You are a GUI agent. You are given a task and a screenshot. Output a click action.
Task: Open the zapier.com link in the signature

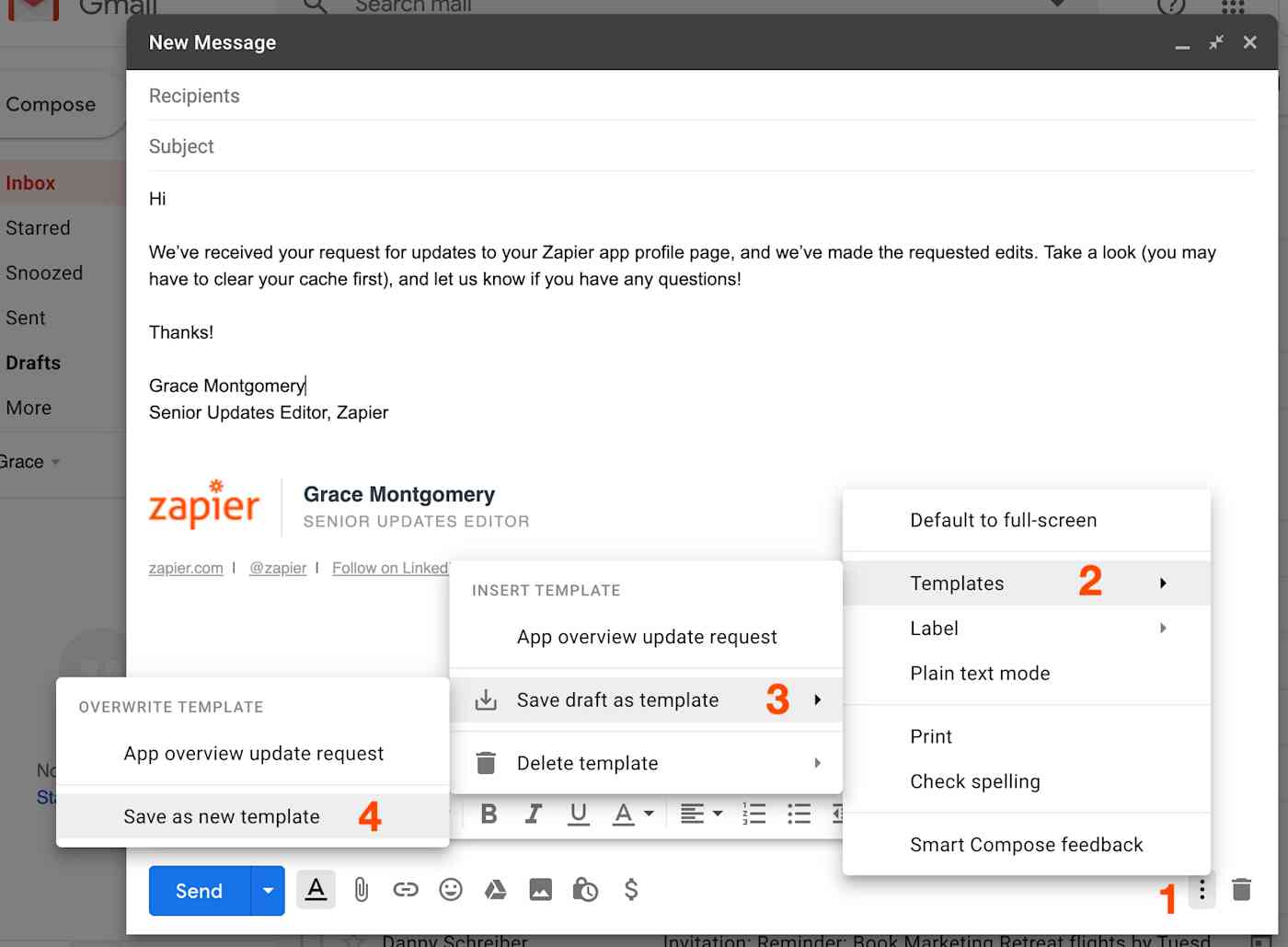coord(186,568)
